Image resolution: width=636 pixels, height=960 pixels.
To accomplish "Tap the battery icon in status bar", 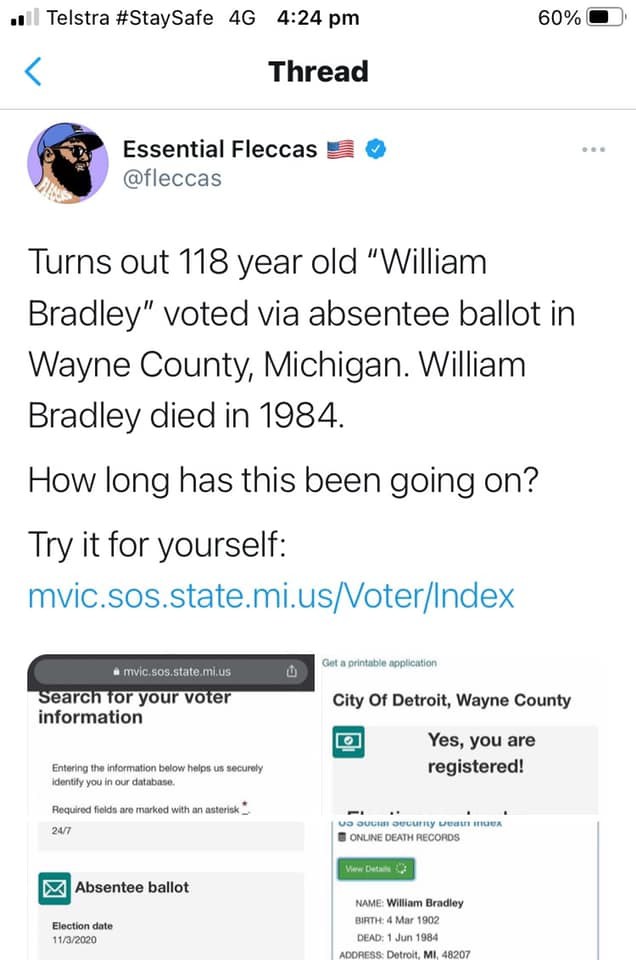I will [x=604, y=18].
